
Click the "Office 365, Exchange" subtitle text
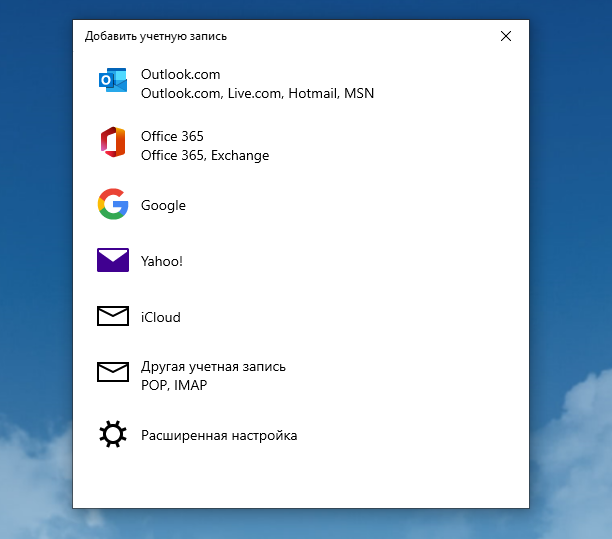205,155
